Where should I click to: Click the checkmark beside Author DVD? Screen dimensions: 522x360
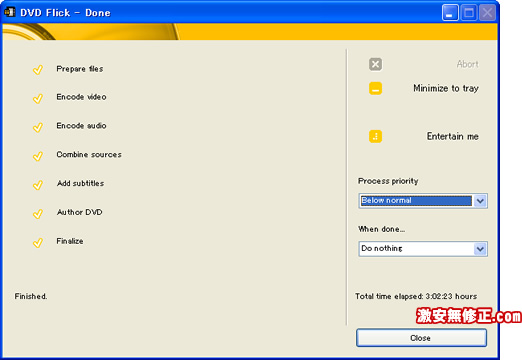[x=38, y=213]
